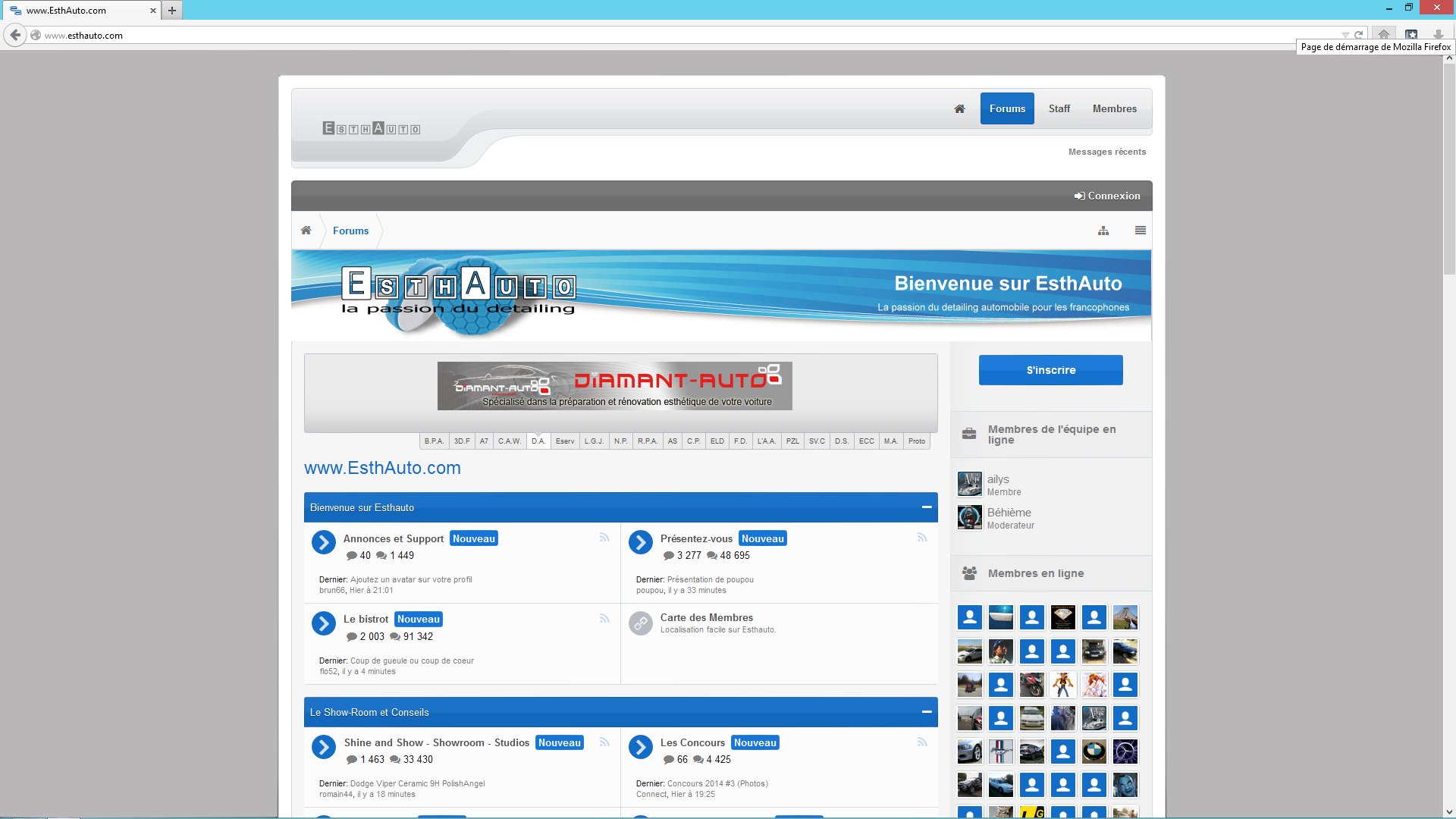Open latest post 'Coup de gueule ou coup de coeur'
1456x819 pixels.
[412, 661]
